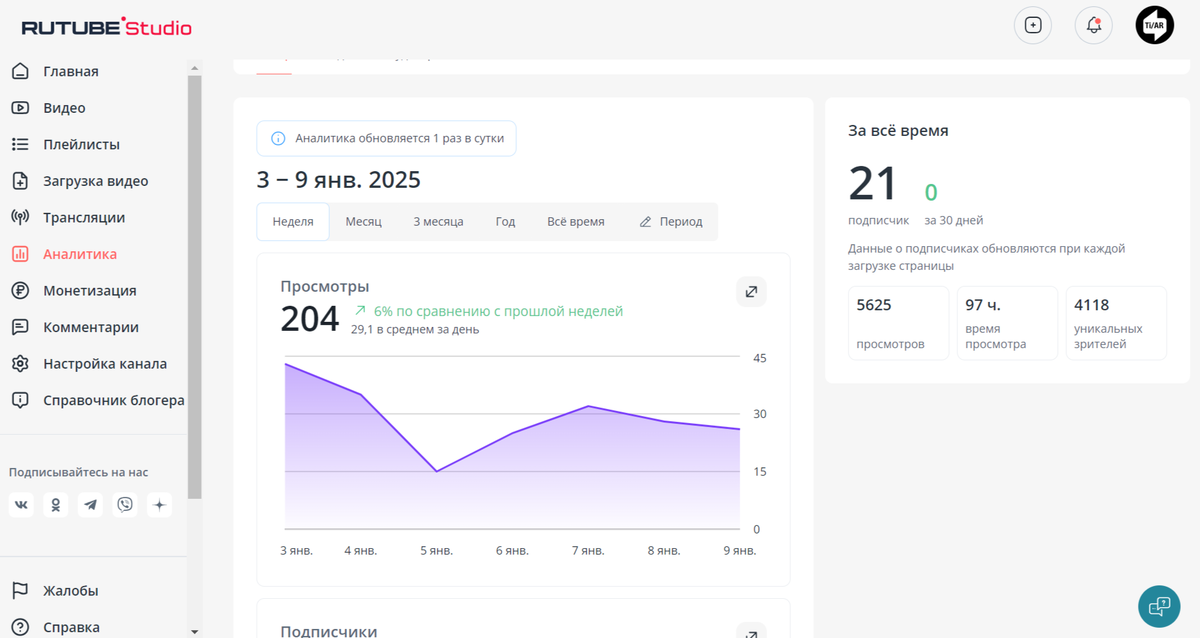
Task: Click the Загрузка видео upload icon
Action: [x=20, y=181]
